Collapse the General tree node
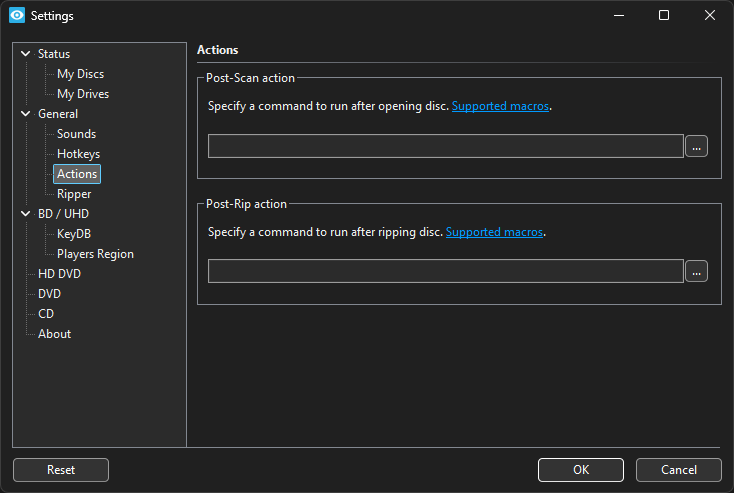734x493 pixels. tap(26, 114)
